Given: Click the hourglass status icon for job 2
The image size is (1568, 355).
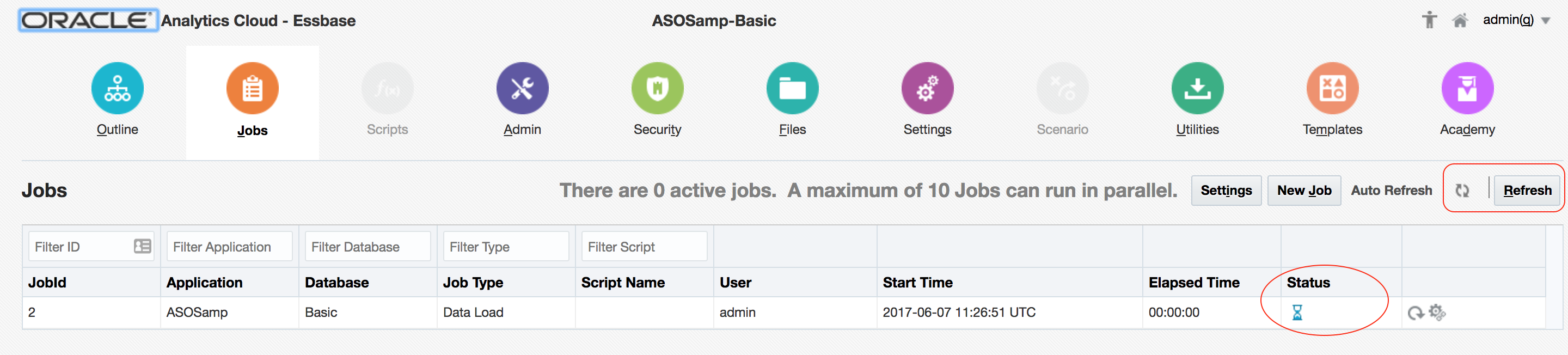Looking at the screenshot, I should click(x=1297, y=313).
